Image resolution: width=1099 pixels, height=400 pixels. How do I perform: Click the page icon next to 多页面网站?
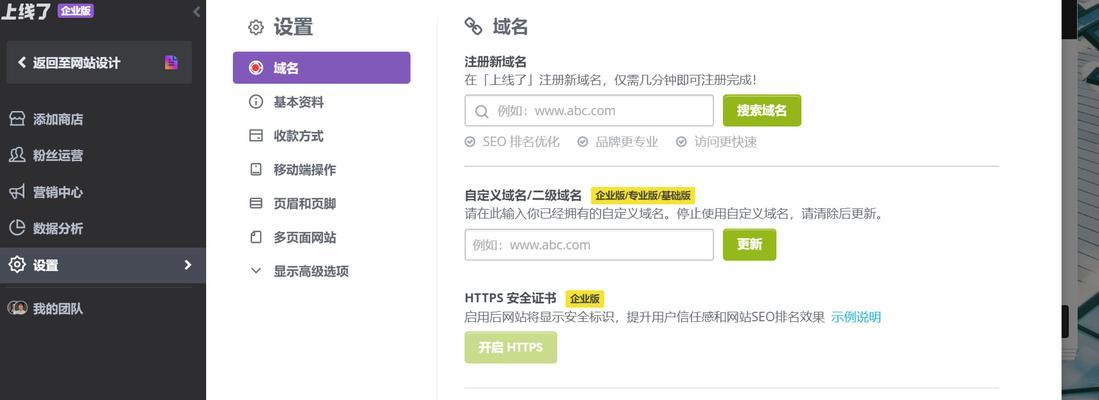[256, 237]
